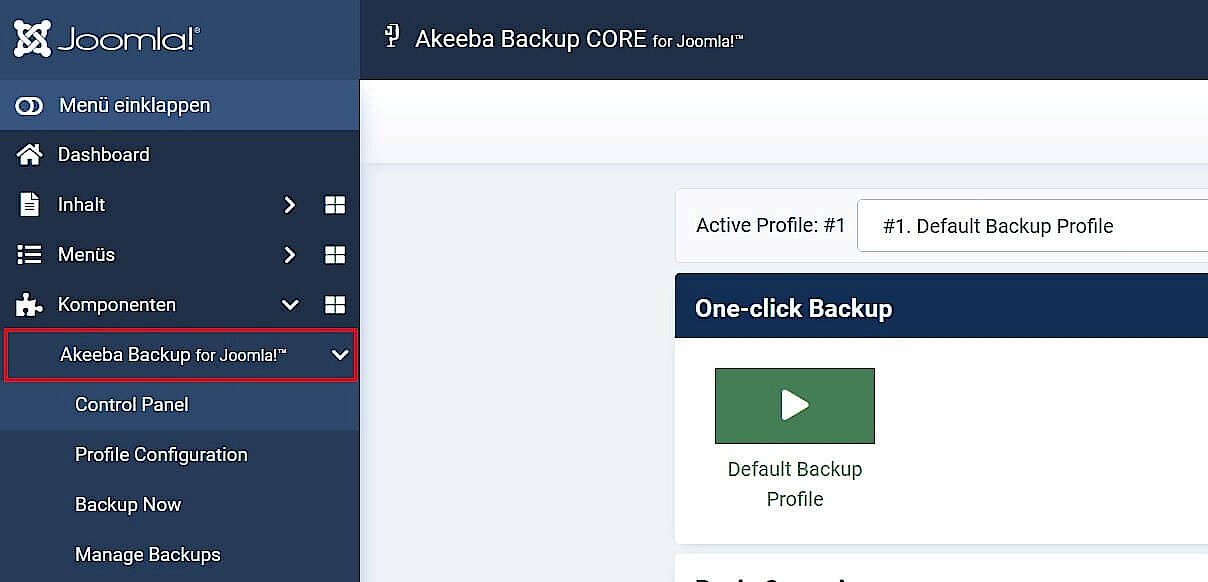Open the Control Panel page
Viewport: 1208px width, 582px height.
[x=131, y=404]
